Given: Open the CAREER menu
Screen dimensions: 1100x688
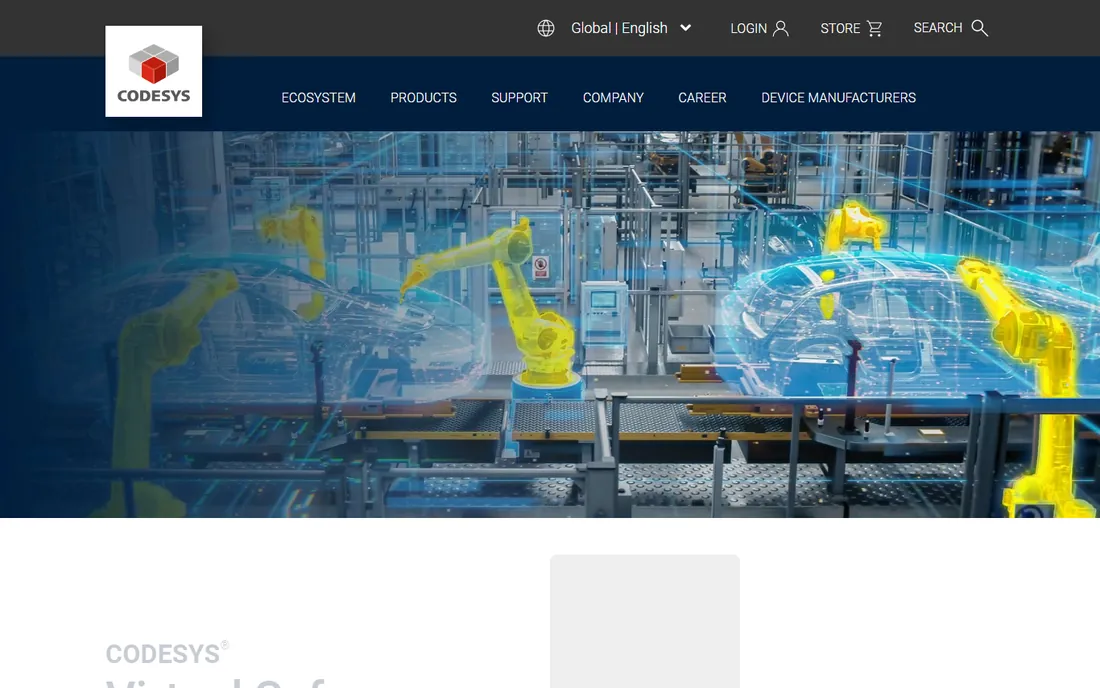Looking at the screenshot, I should (x=702, y=97).
